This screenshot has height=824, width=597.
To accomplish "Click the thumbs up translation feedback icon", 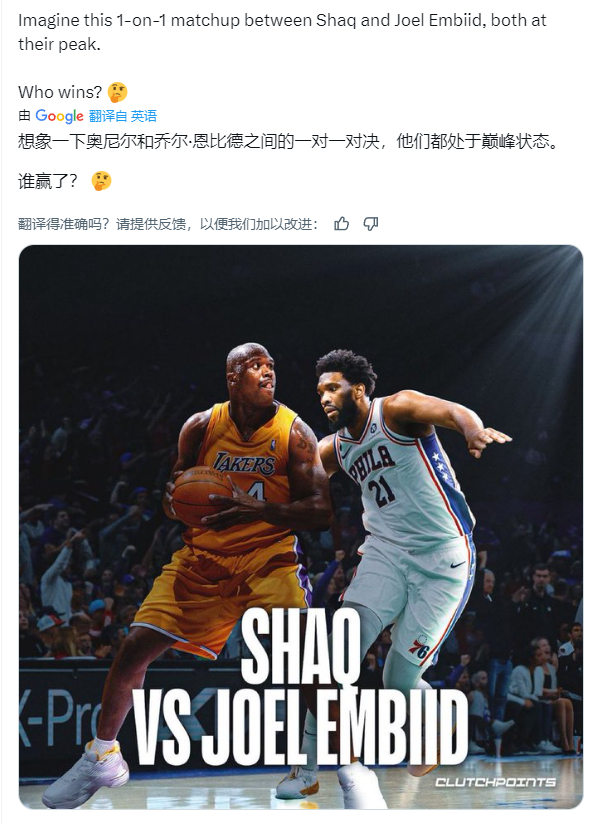I will 342,224.
